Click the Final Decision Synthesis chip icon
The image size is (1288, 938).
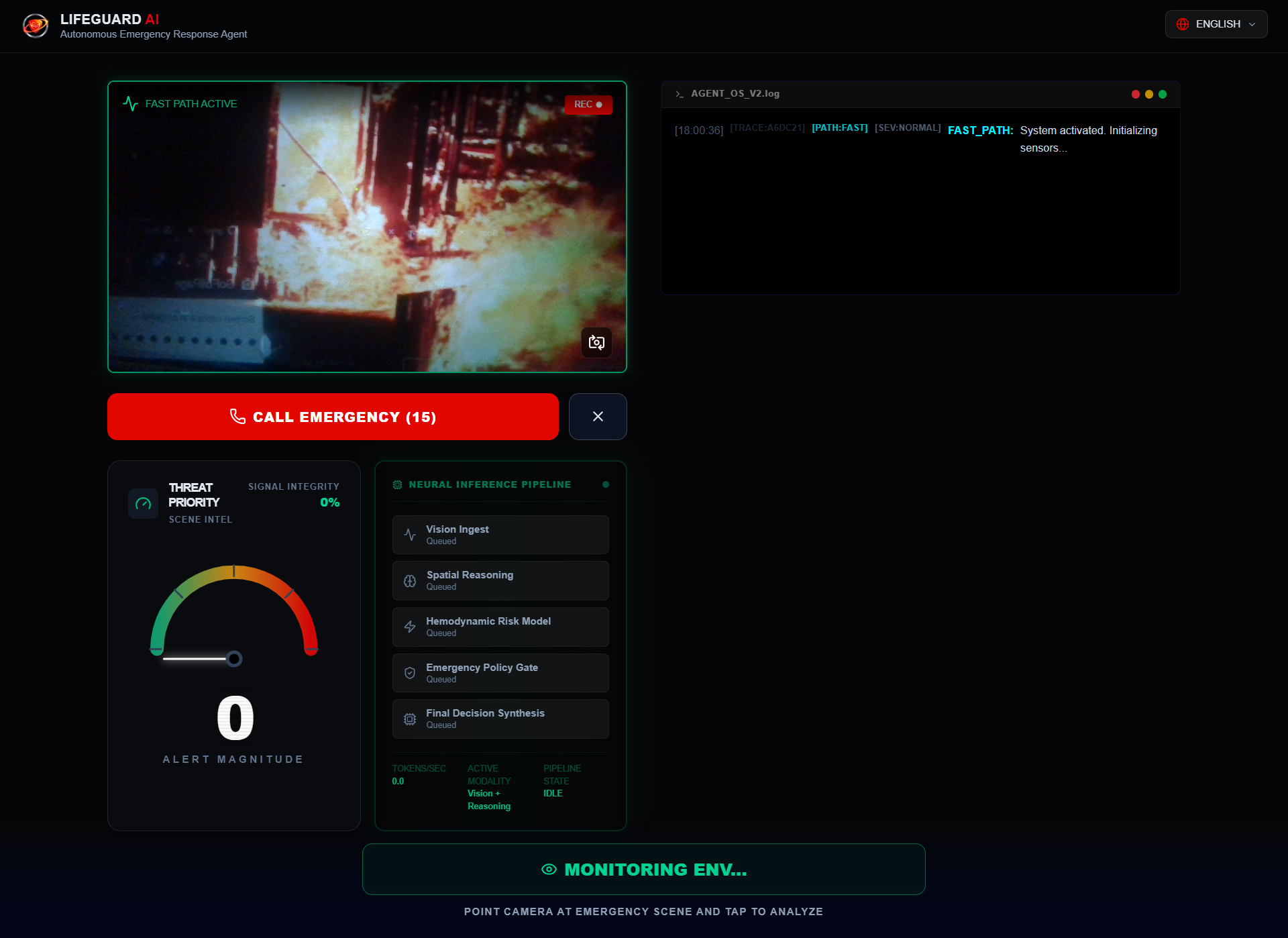click(x=410, y=719)
